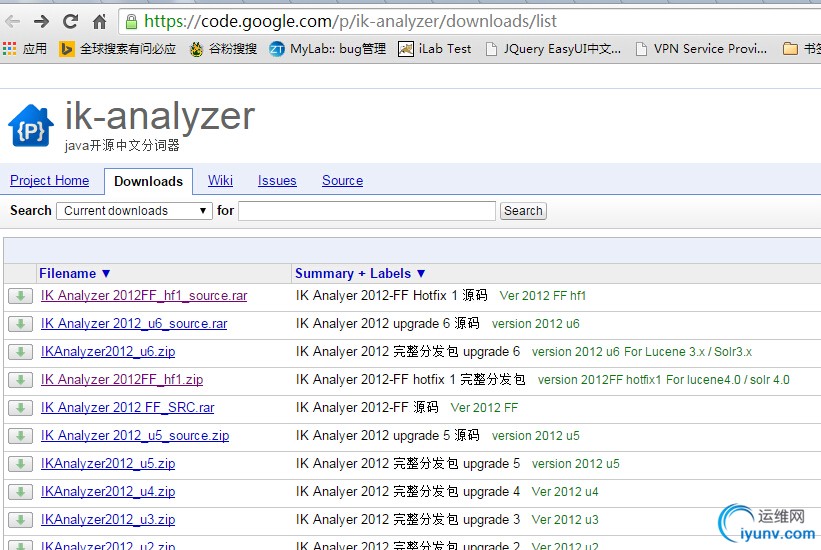Screen dimensions: 821x550
Task: Go to the Project Home tab
Action: 50,181
